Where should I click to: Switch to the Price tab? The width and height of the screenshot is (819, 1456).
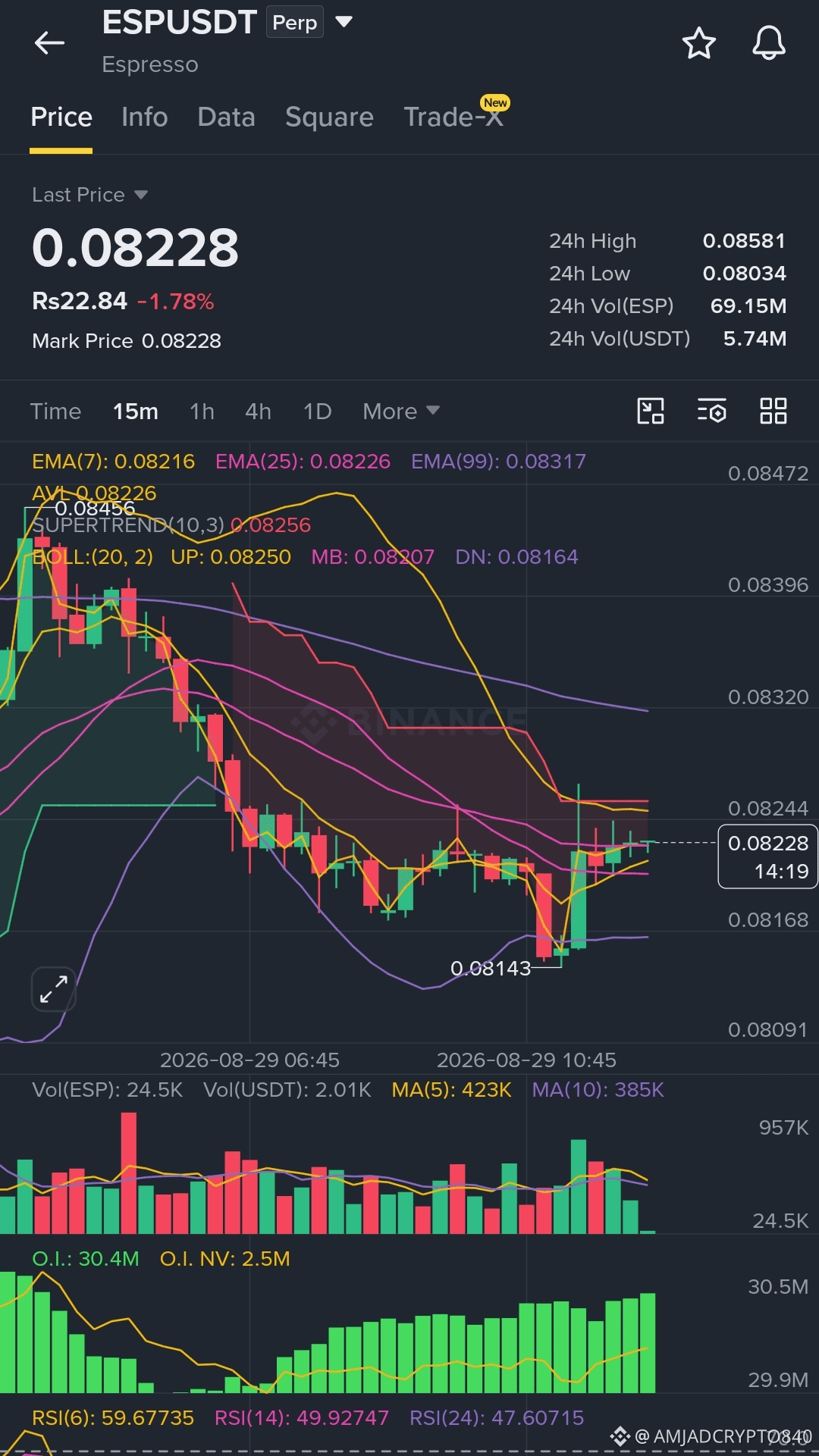coord(61,117)
